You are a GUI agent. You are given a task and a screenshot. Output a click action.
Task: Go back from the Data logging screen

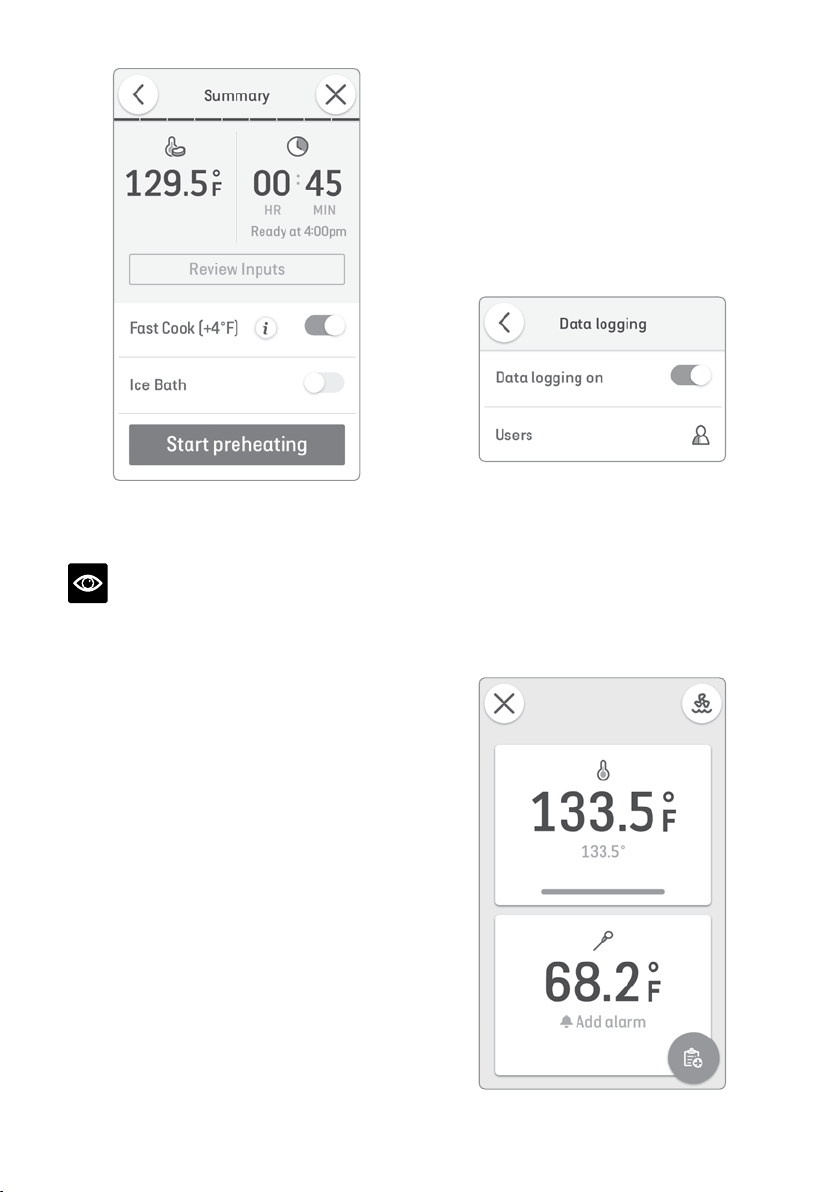(504, 322)
